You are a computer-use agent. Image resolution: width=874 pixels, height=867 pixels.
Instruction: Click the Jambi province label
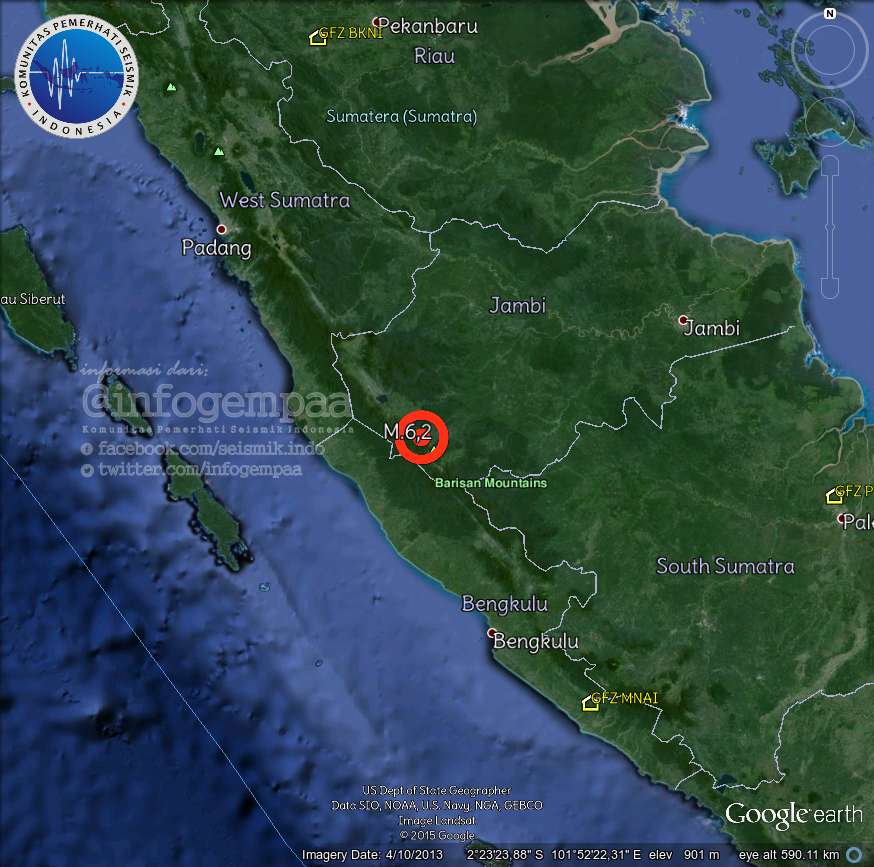(x=517, y=306)
